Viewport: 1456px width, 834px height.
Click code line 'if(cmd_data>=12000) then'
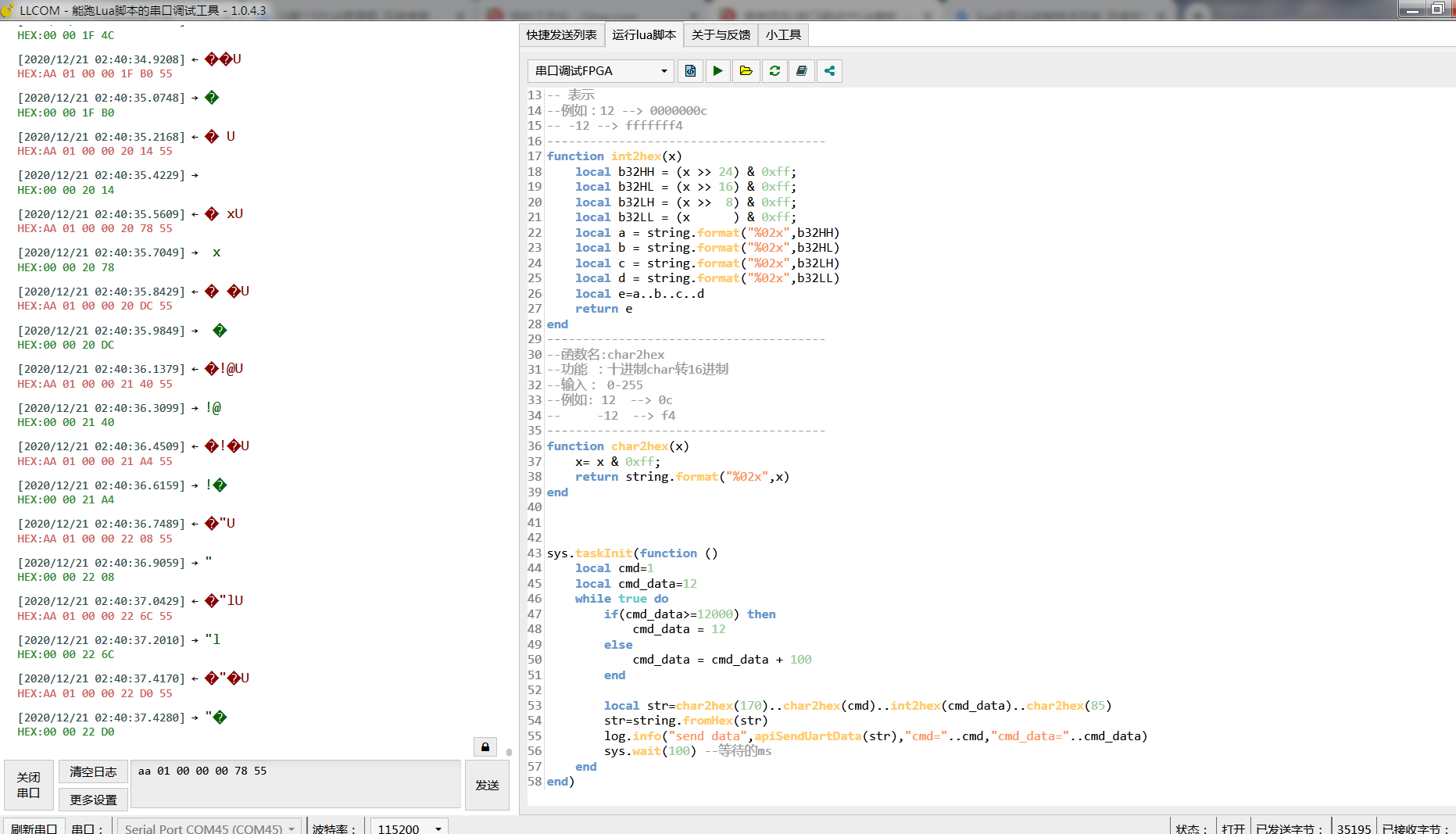point(689,614)
